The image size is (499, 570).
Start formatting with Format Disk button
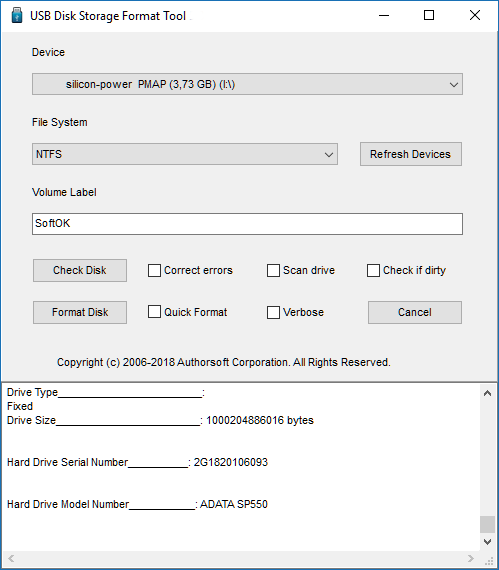(80, 312)
